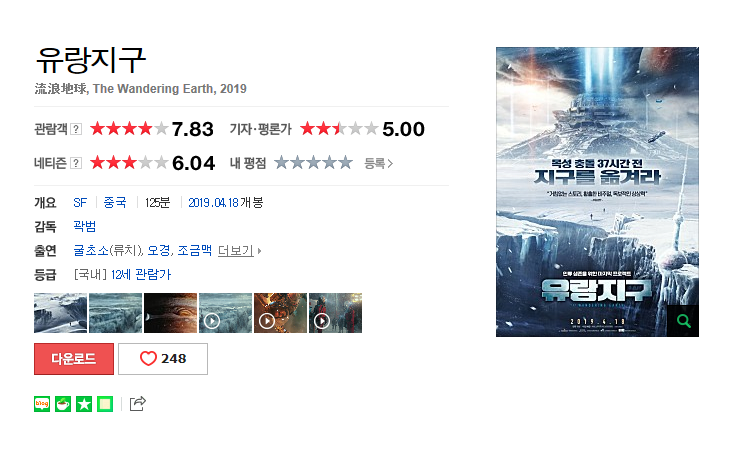Open the 12세 관람가 rating link
Viewport: 748px width, 456px height.
(141, 275)
